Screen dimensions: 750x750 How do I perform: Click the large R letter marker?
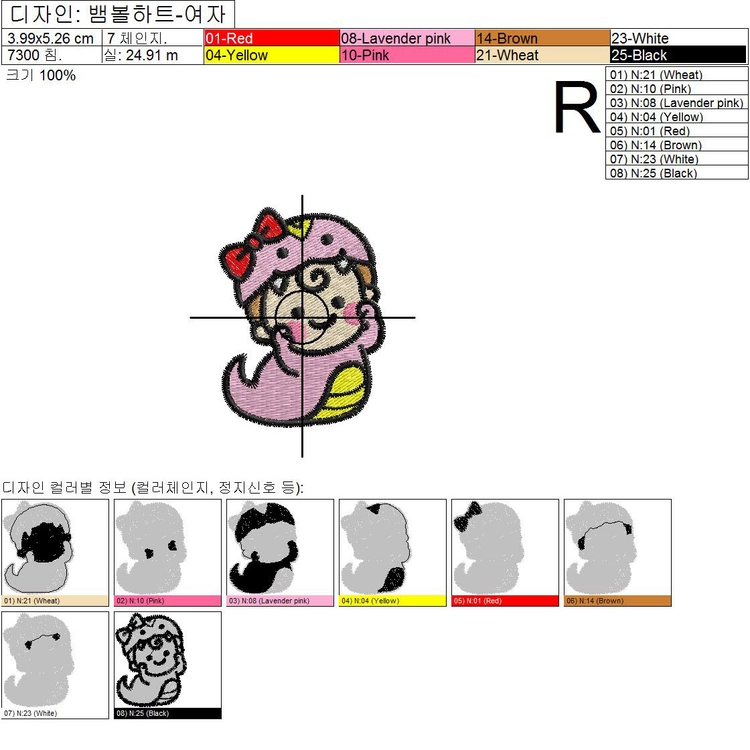coord(577,108)
